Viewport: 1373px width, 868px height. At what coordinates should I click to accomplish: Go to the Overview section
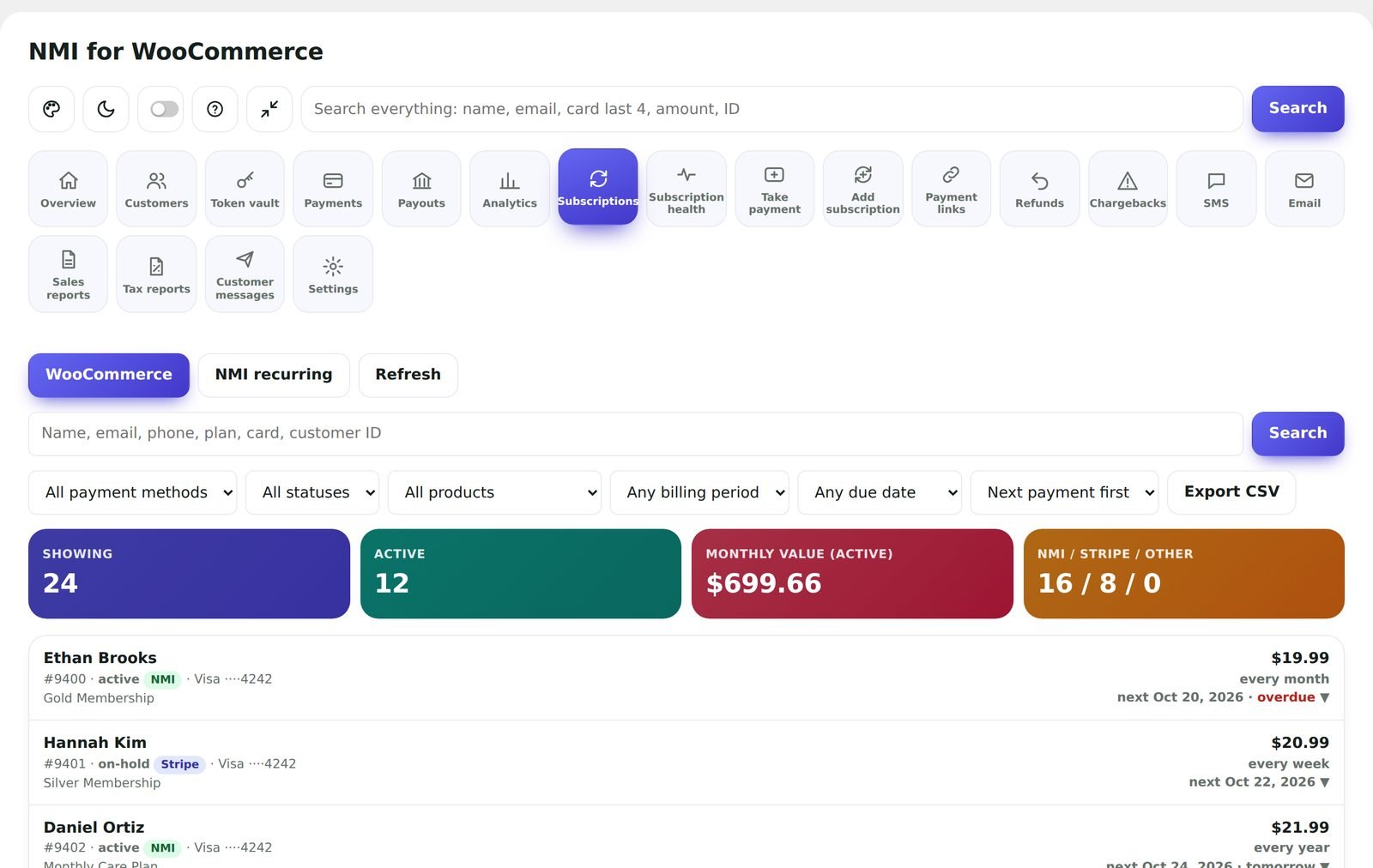tap(68, 189)
